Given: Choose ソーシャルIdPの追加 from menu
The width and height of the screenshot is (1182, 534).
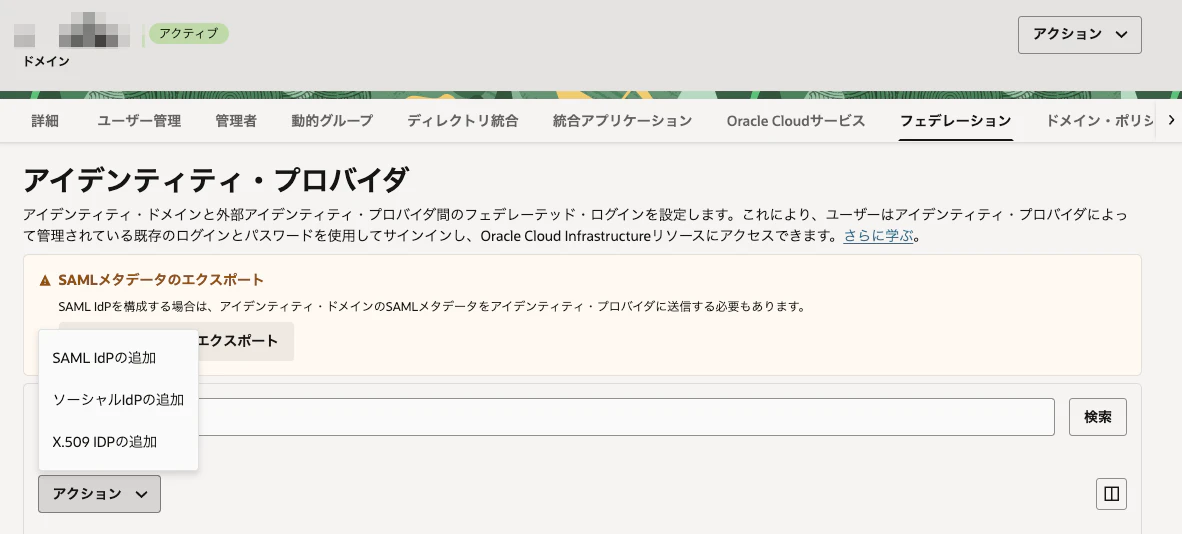Looking at the screenshot, I should tap(118, 400).
